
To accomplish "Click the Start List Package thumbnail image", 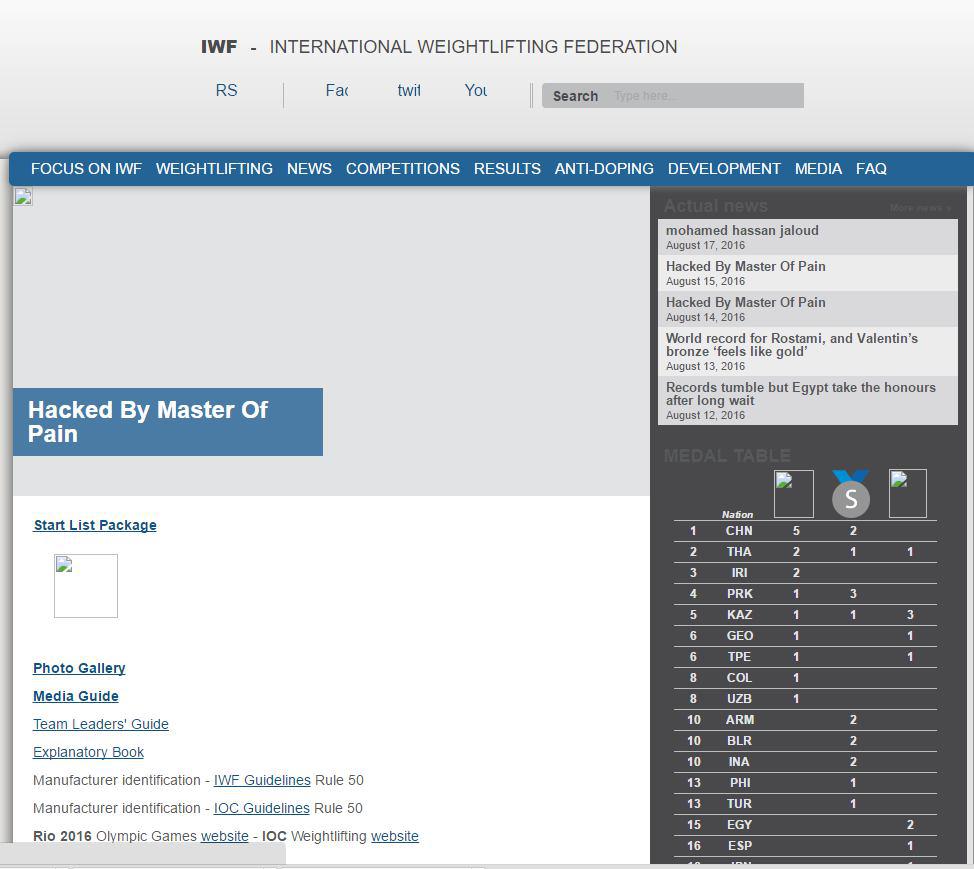I will pyautogui.click(x=86, y=586).
